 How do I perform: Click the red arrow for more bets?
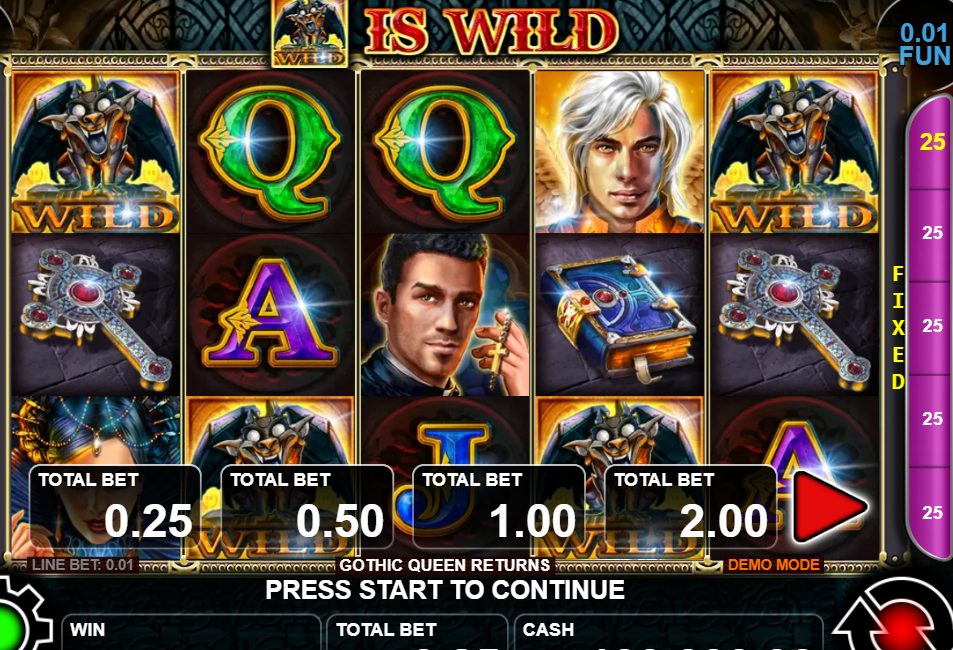coord(829,507)
